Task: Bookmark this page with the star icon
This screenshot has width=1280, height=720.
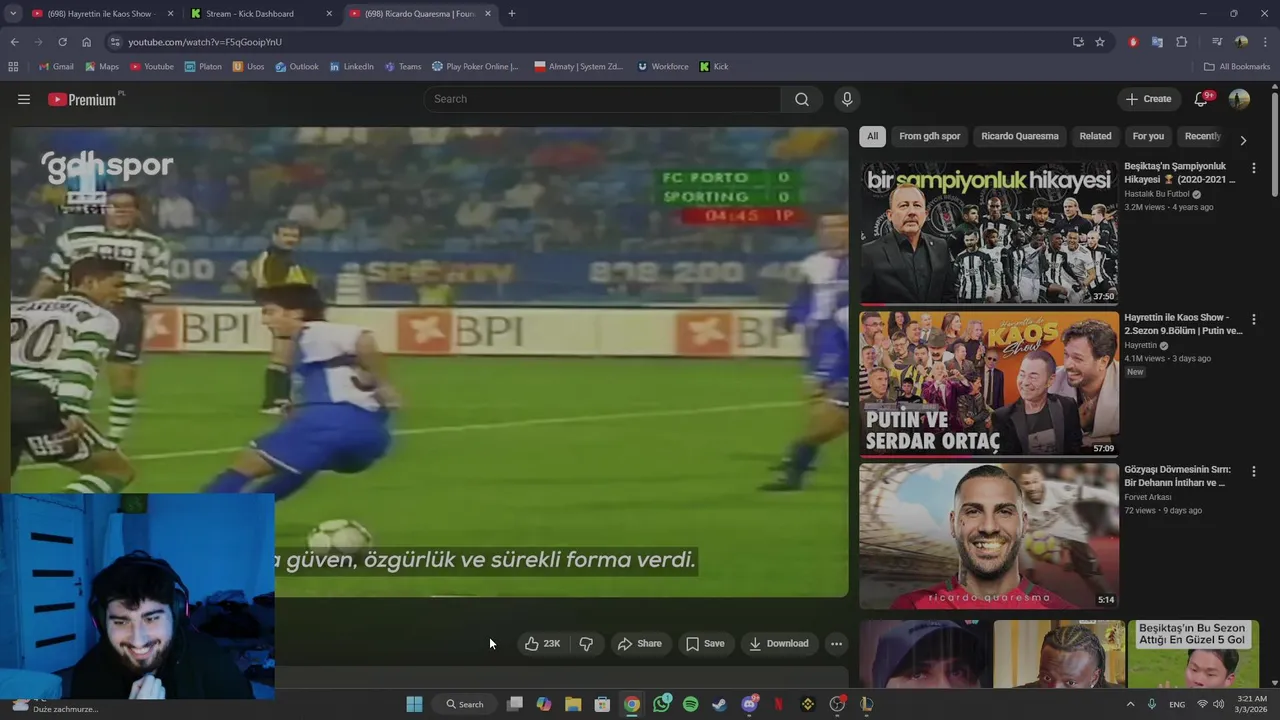Action: [x=1100, y=42]
